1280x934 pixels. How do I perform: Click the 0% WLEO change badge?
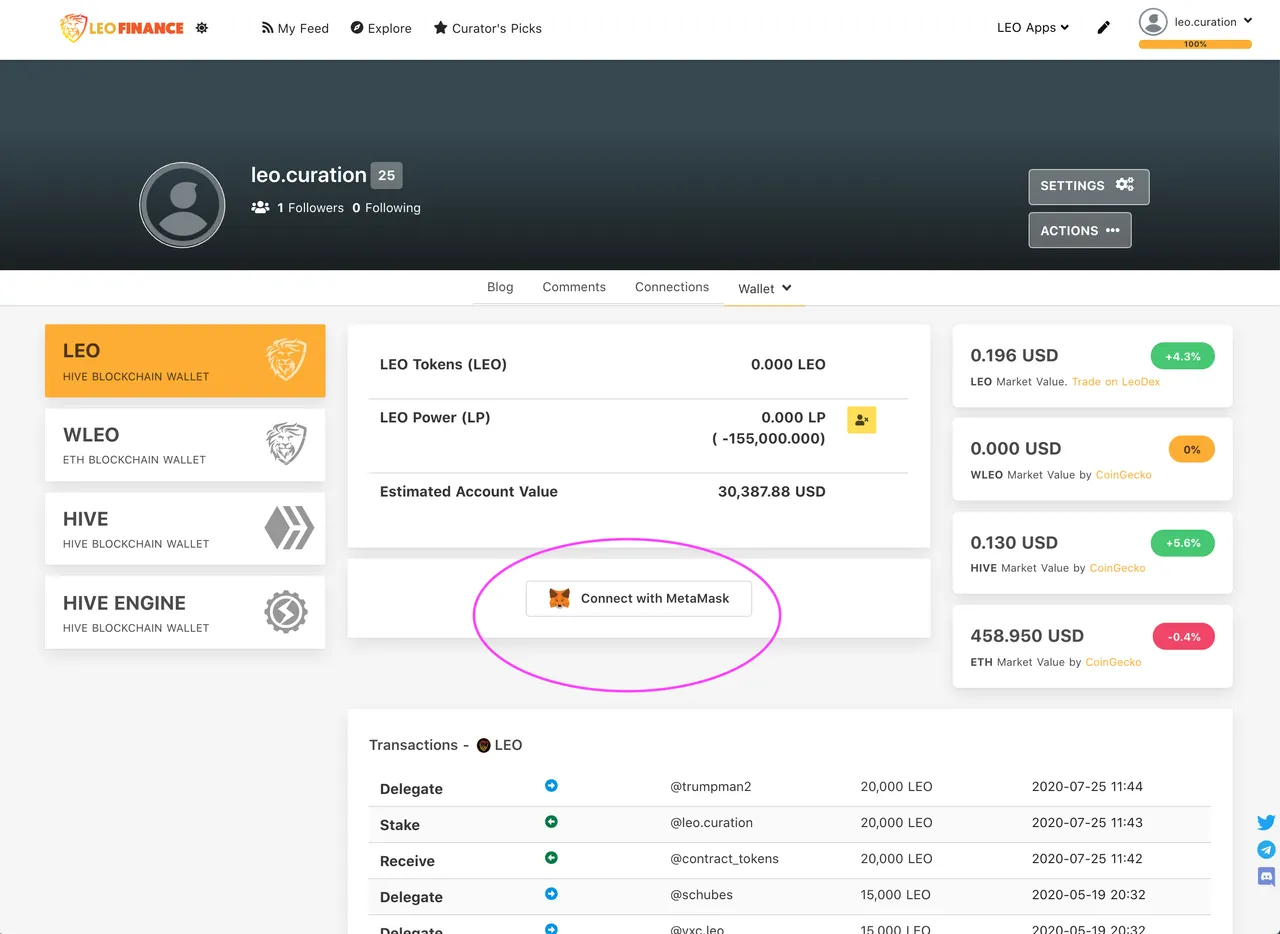(1191, 449)
